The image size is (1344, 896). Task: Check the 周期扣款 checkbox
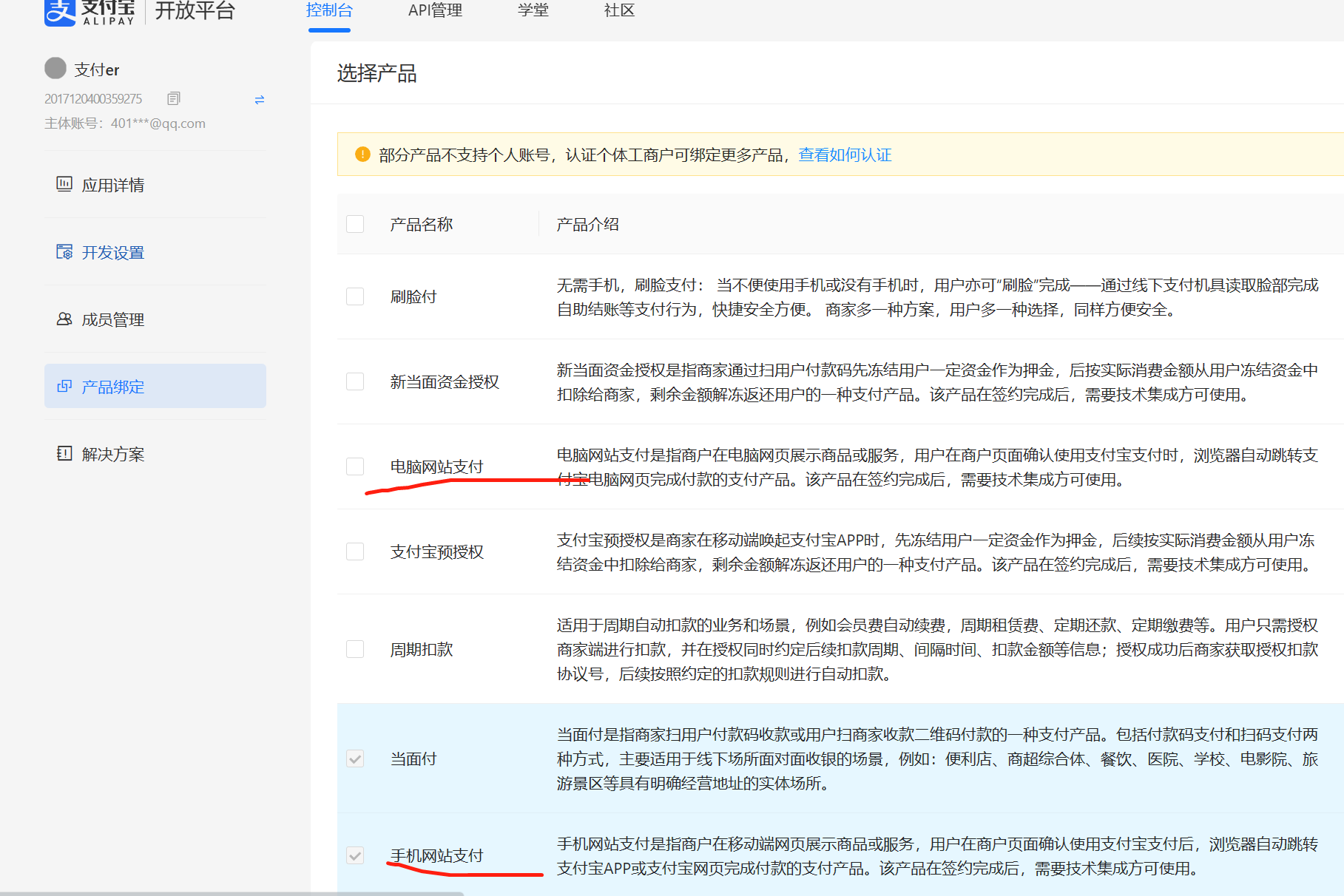355,649
